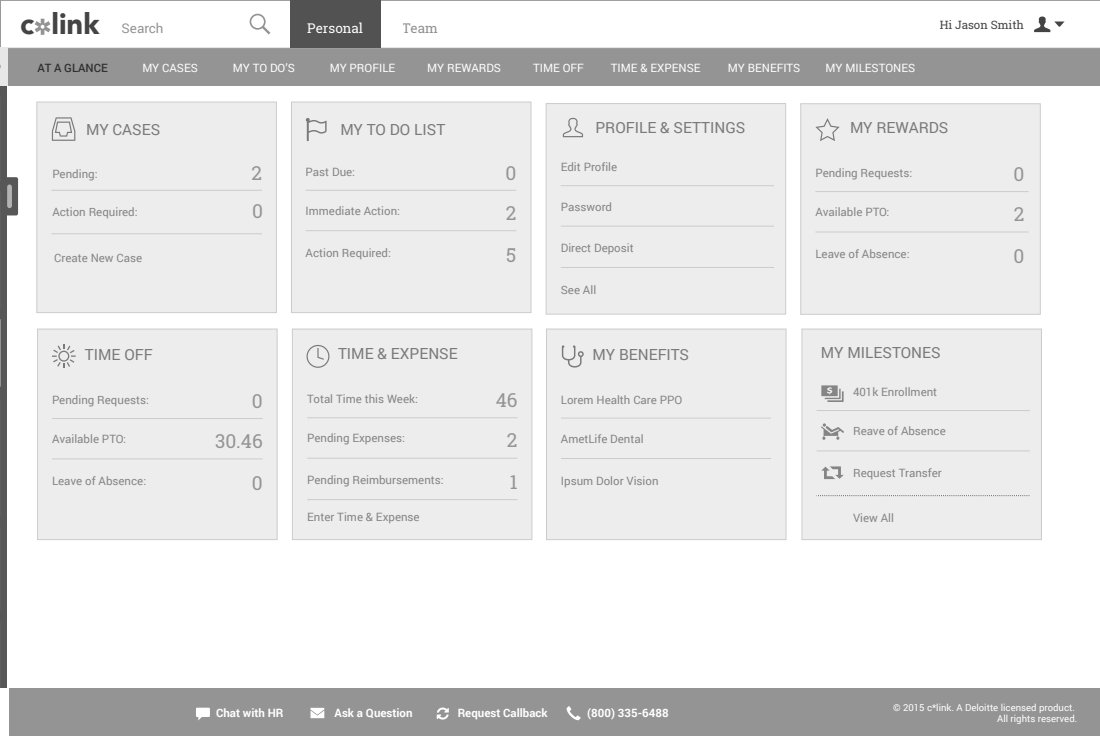1100x736 pixels.
Task: Expand the collapsed left sidebar handle
Action: [x=11, y=195]
